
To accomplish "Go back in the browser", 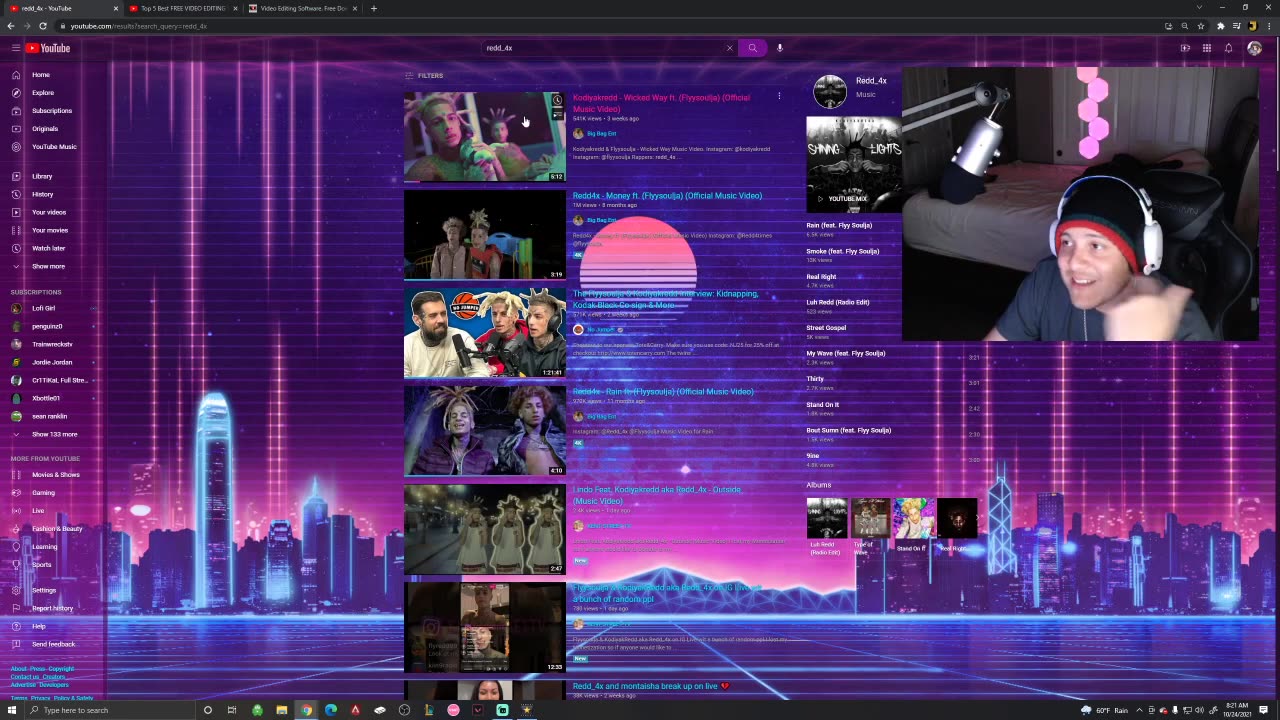I will tap(10, 26).
